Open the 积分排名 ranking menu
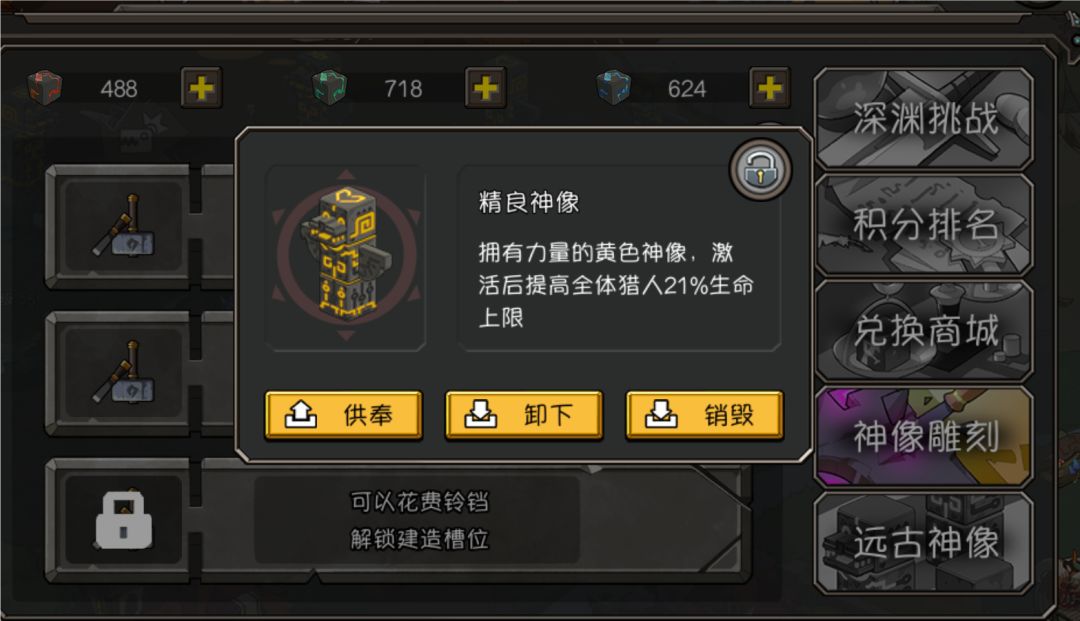This screenshot has height=621, width=1080. point(924,224)
